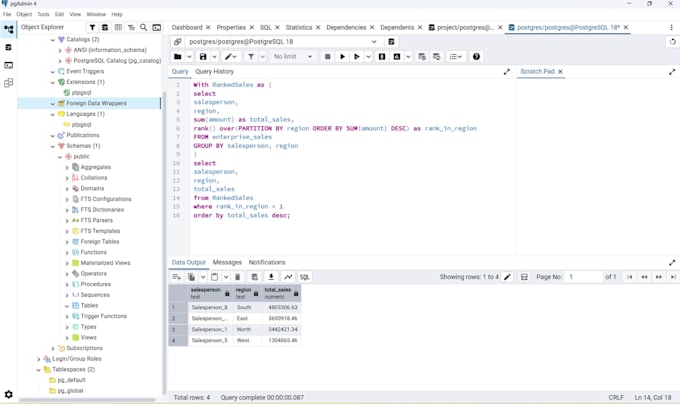Click the Explain query icon

point(382,57)
